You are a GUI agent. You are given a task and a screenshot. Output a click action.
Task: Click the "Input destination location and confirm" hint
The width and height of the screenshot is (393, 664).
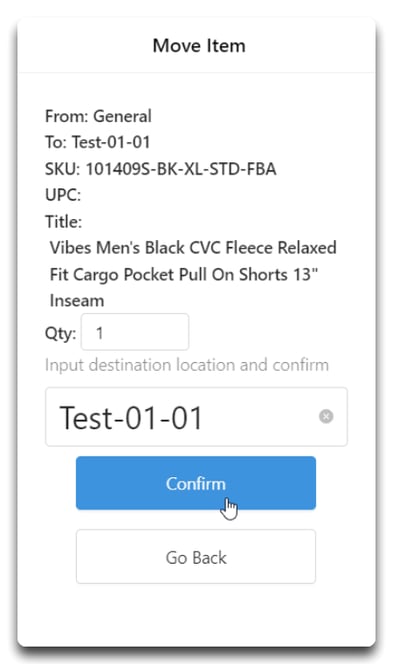187,365
